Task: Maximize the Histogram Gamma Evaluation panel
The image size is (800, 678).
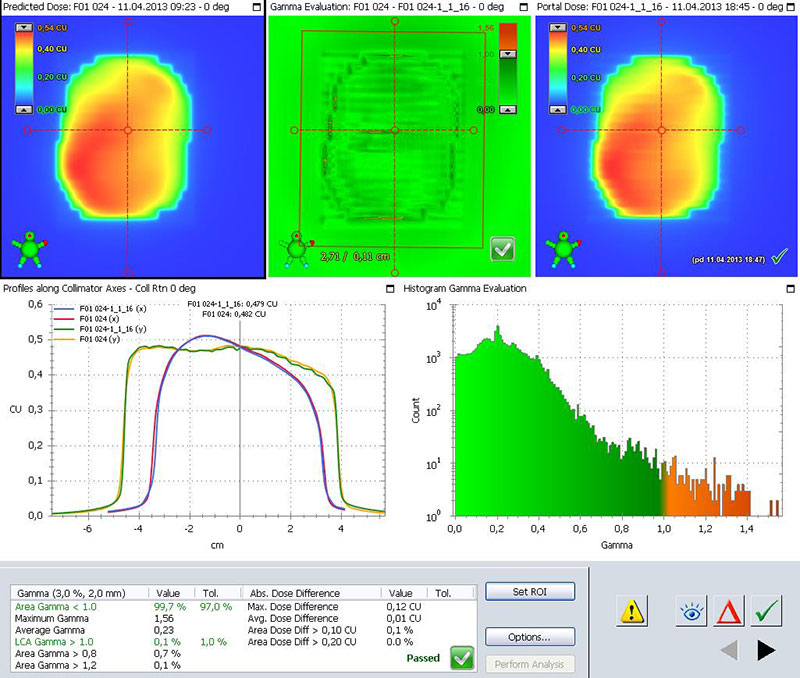Action: coord(791,289)
